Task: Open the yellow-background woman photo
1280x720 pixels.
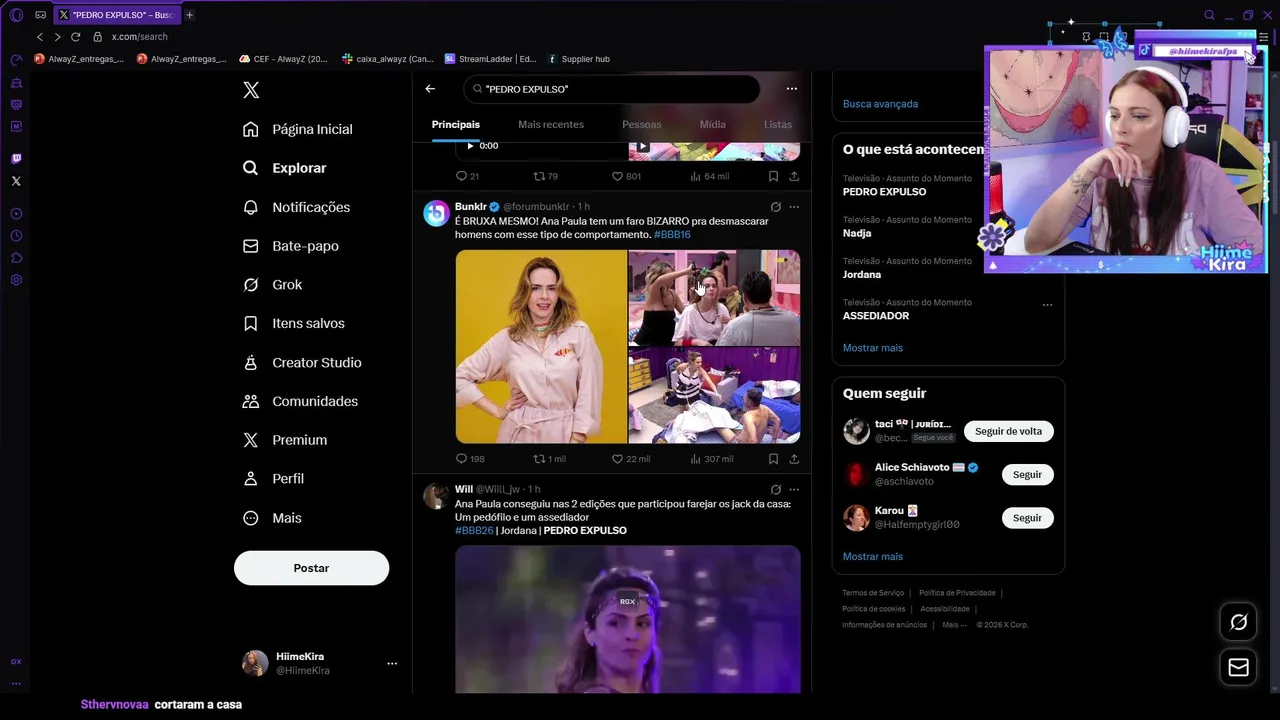Action: click(x=541, y=346)
